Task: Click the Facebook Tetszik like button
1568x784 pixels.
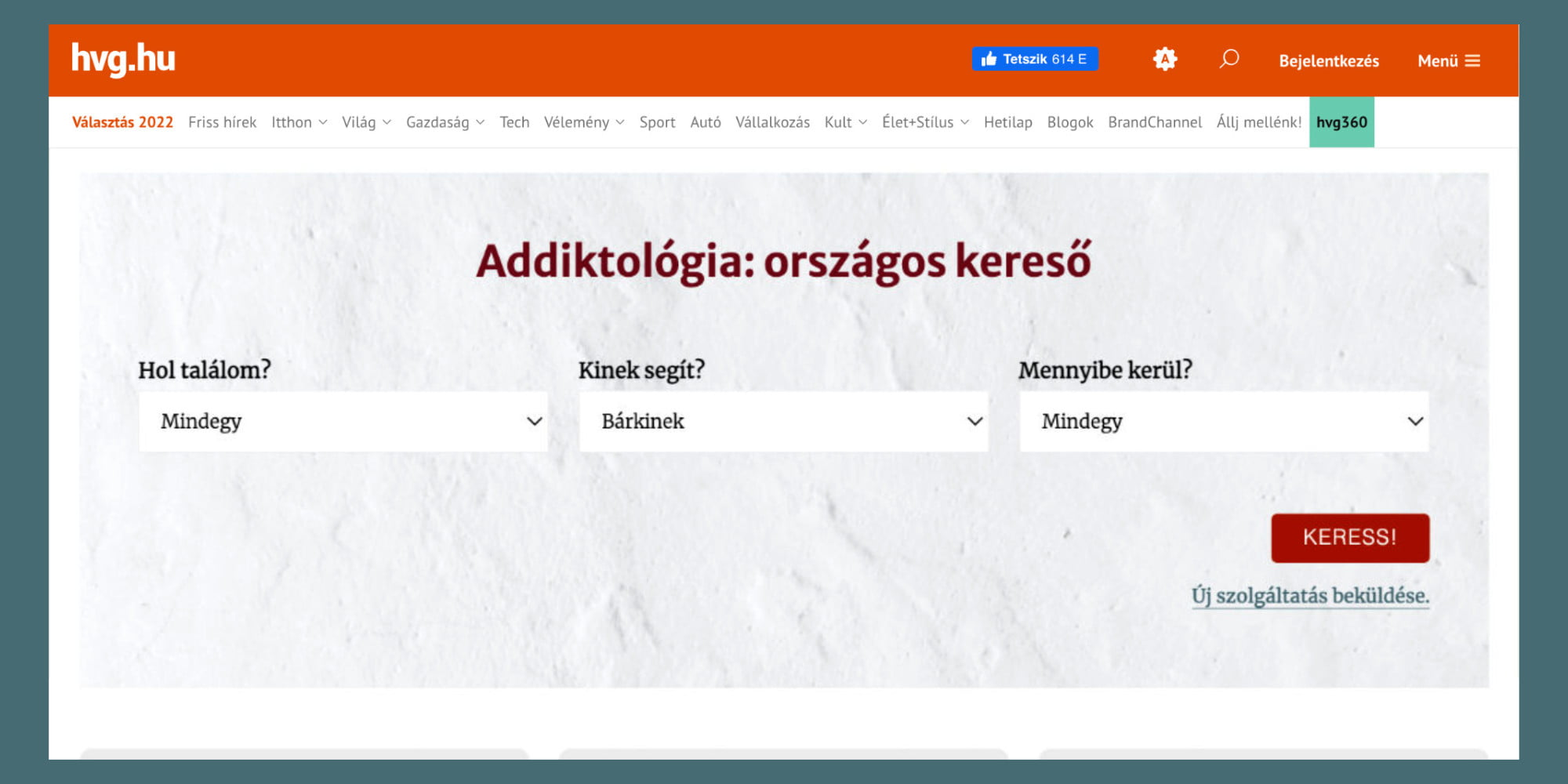Action: [x=1035, y=59]
